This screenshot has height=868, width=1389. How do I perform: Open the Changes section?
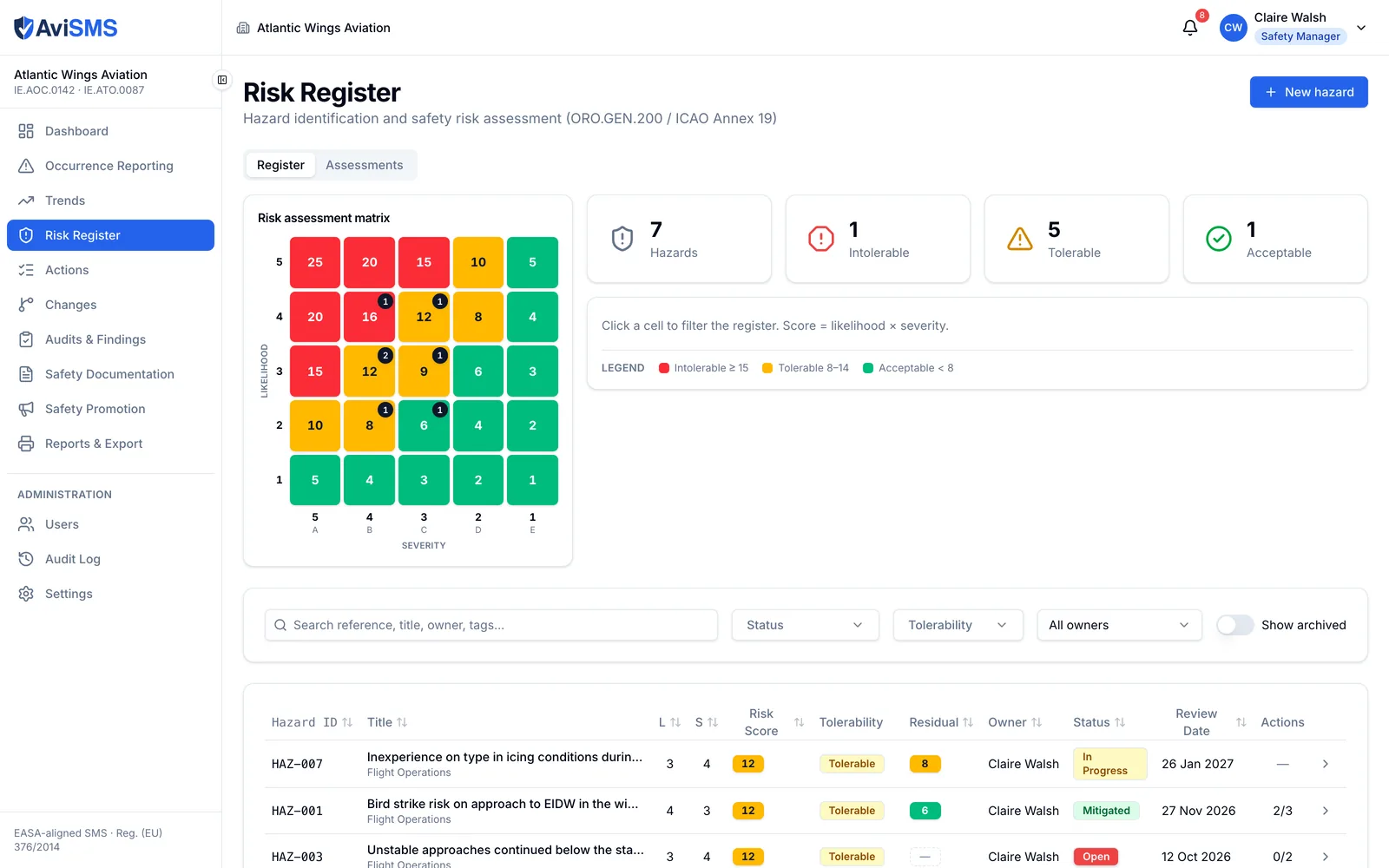click(110, 305)
